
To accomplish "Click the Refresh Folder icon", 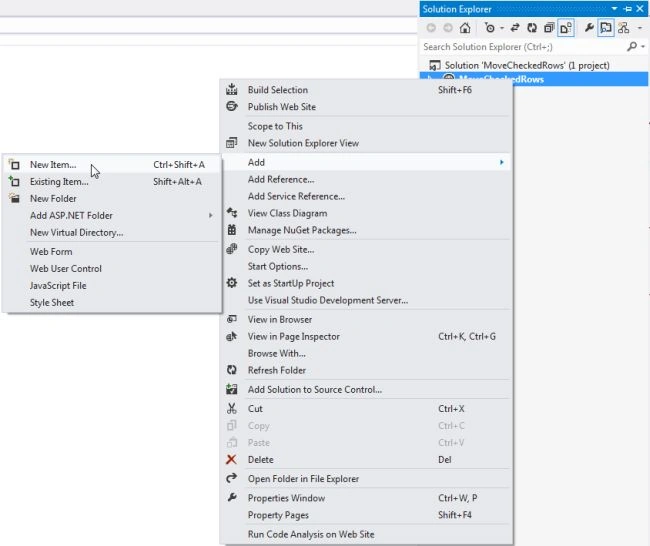I will click(x=232, y=370).
